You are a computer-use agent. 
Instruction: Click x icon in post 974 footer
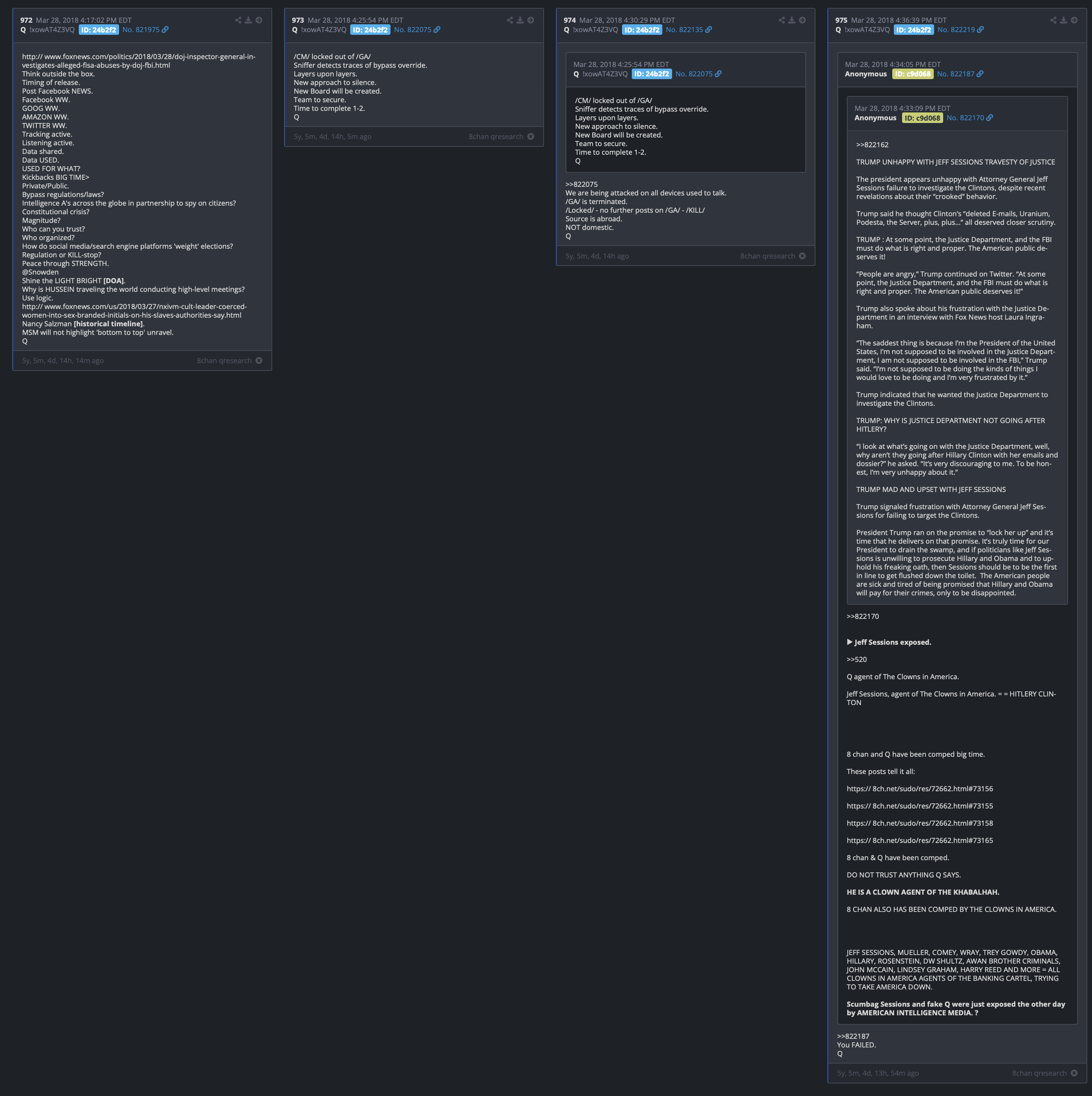[x=802, y=257]
